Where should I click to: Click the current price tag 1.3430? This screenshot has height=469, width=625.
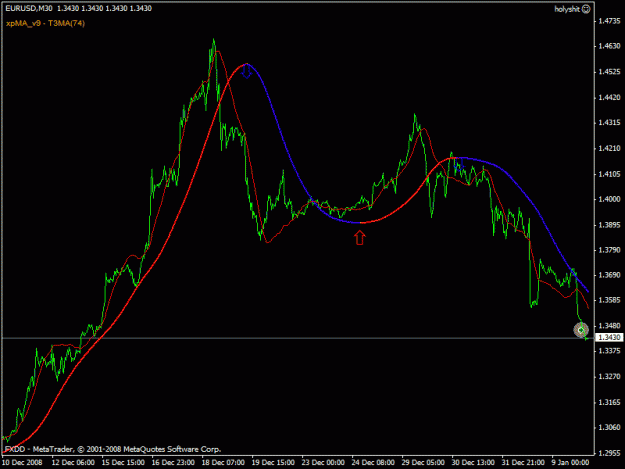(x=609, y=338)
